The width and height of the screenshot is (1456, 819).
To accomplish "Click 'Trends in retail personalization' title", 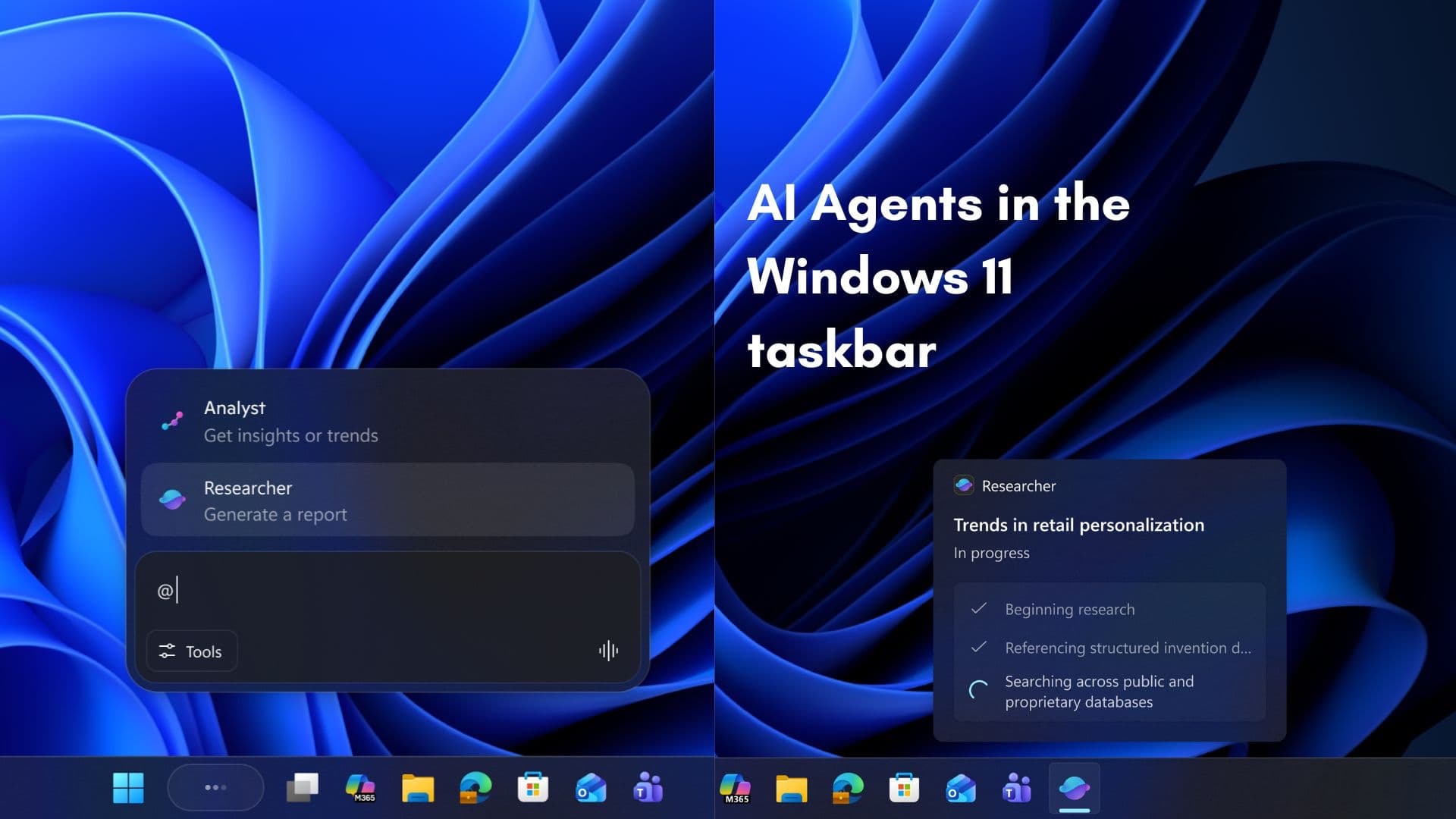I will [1078, 525].
